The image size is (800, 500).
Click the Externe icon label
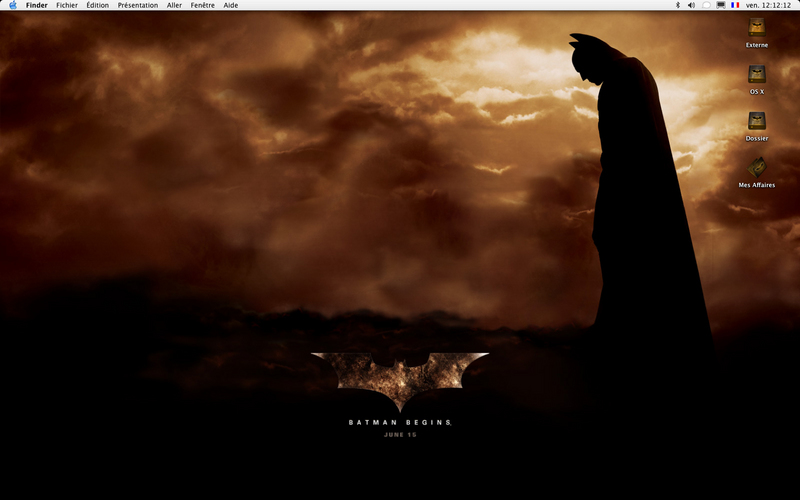(757, 45)
